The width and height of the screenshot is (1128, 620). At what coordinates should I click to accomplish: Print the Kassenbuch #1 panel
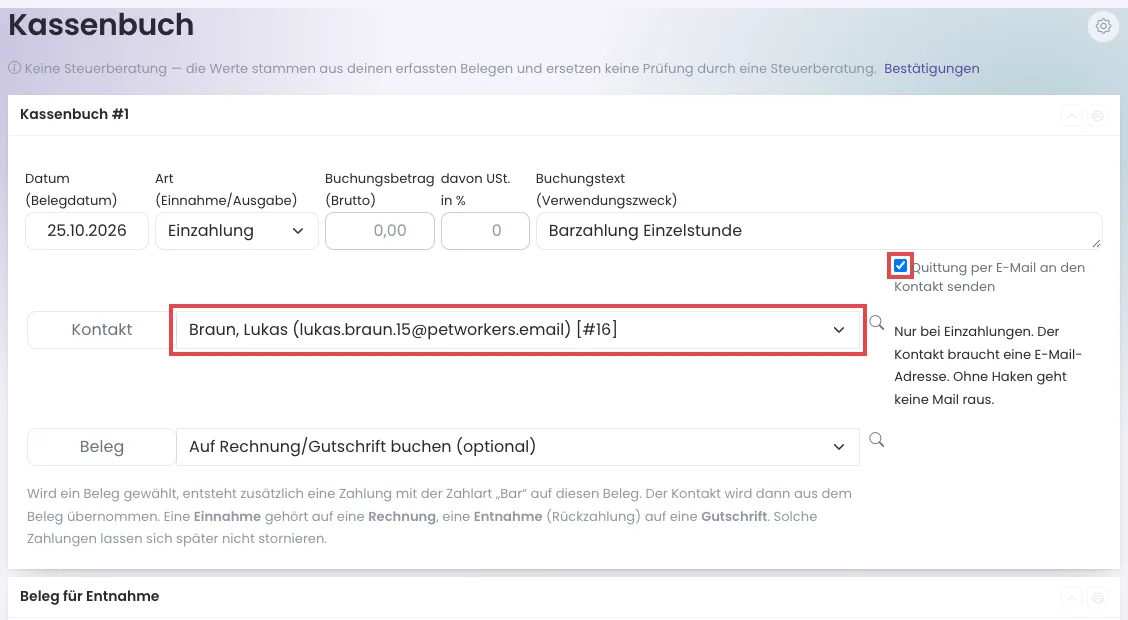[x=1098, y=116]
